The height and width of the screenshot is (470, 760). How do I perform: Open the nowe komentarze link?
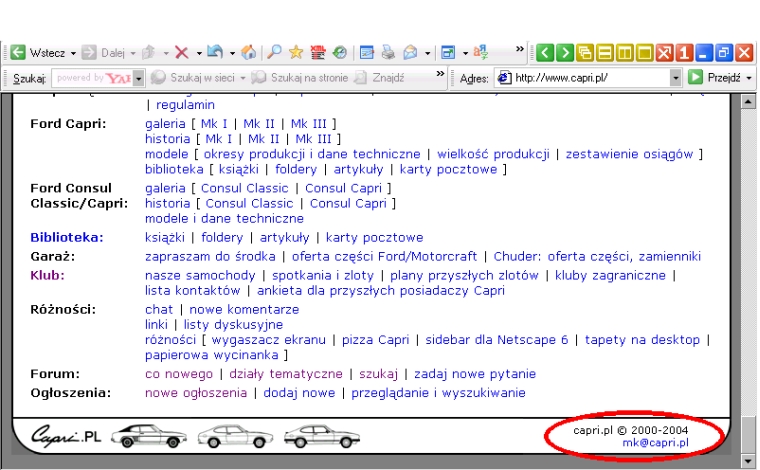(x=244, y=310)
